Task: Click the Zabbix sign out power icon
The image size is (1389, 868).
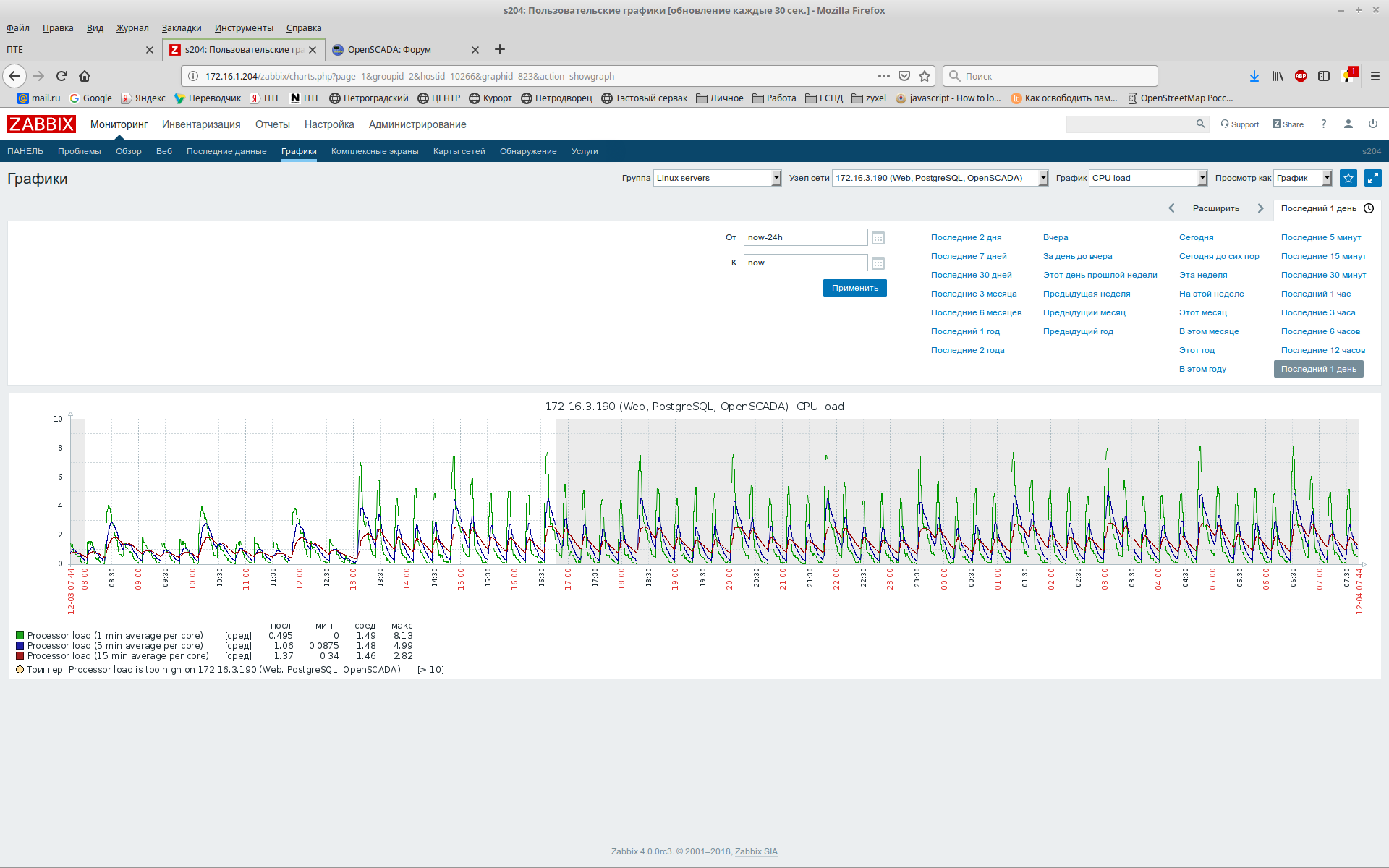Action: 1372,124
